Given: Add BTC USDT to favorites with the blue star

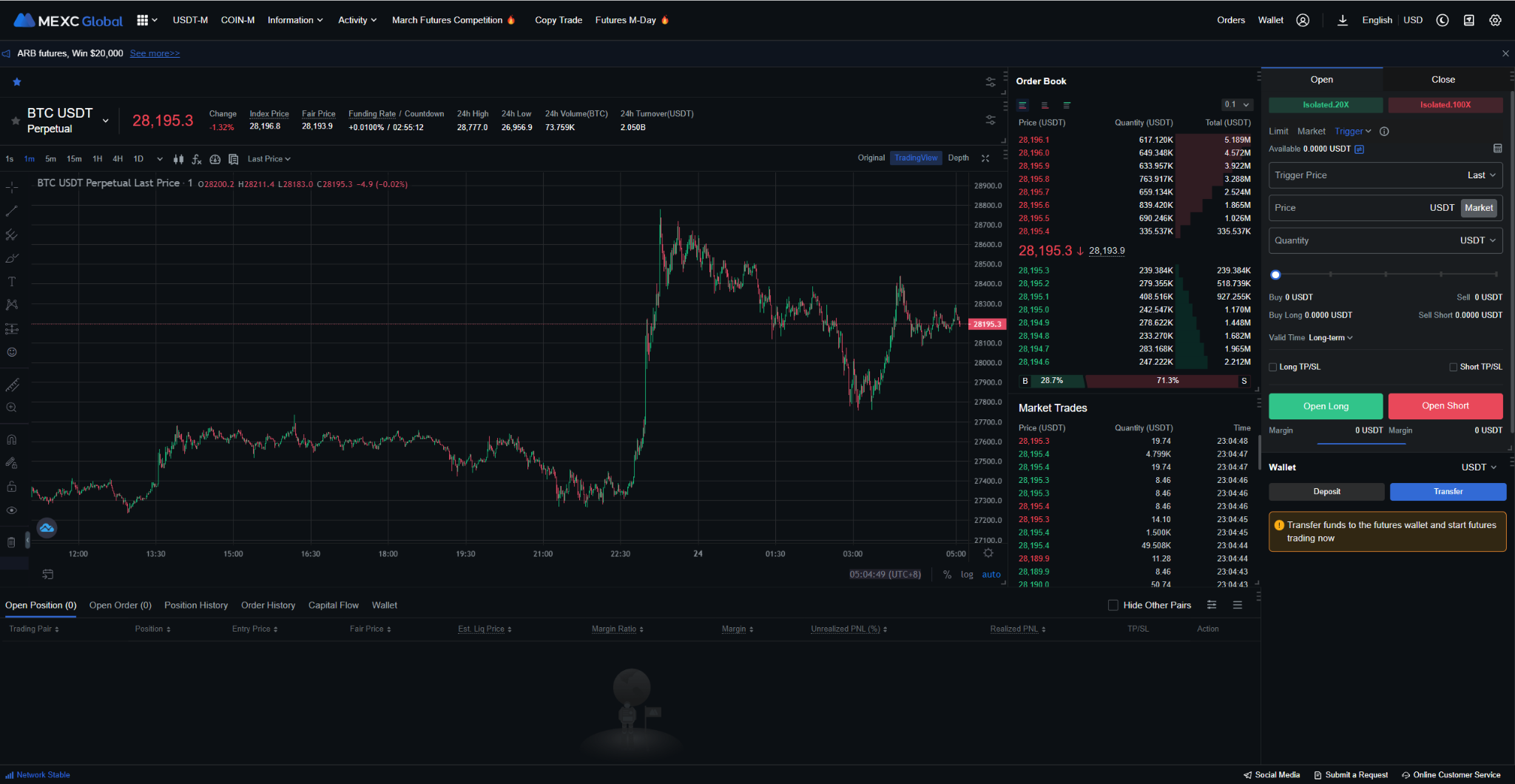Looking at the screenshot, I should [17, 82].
